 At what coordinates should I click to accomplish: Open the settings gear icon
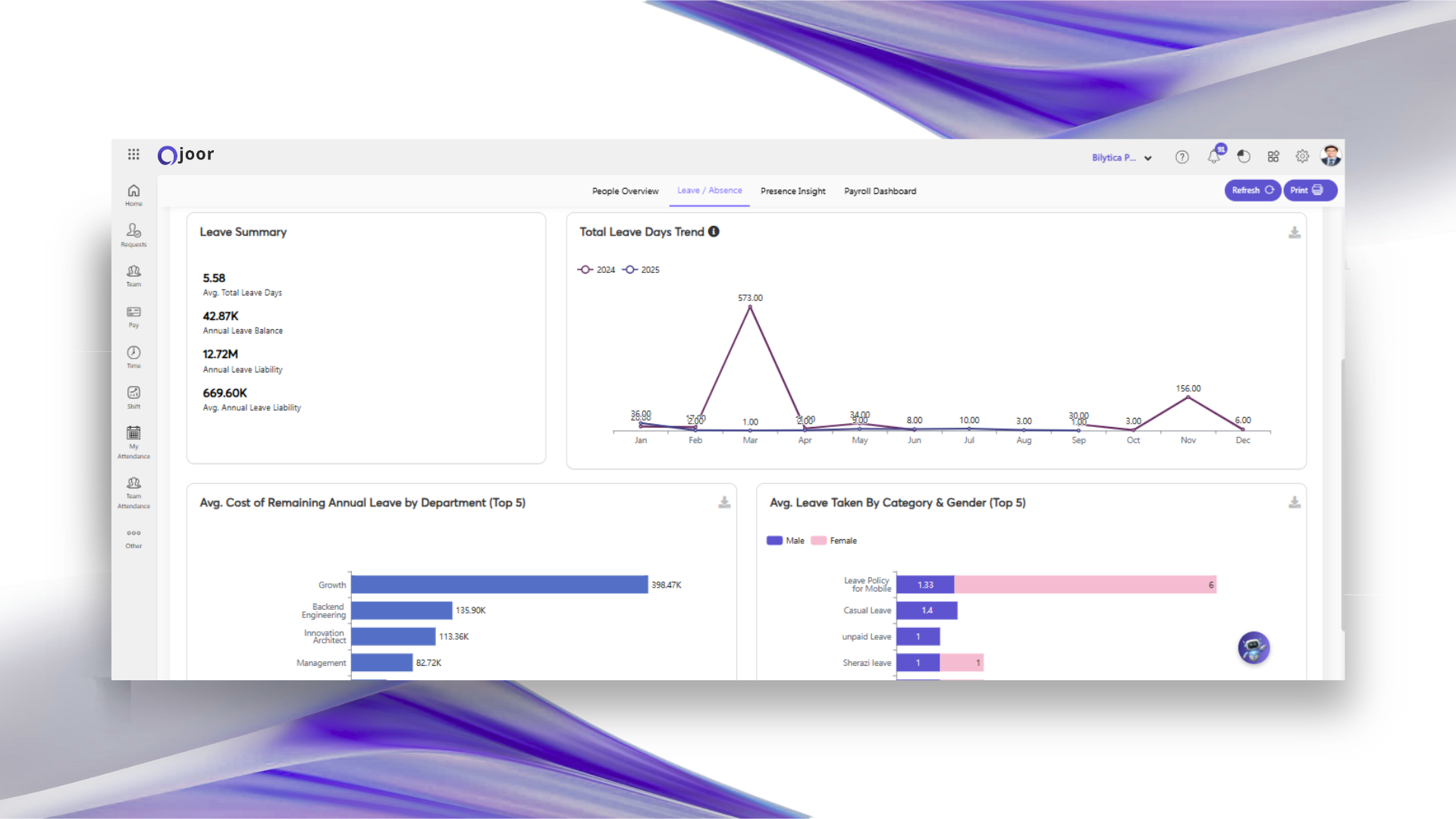1302,156
